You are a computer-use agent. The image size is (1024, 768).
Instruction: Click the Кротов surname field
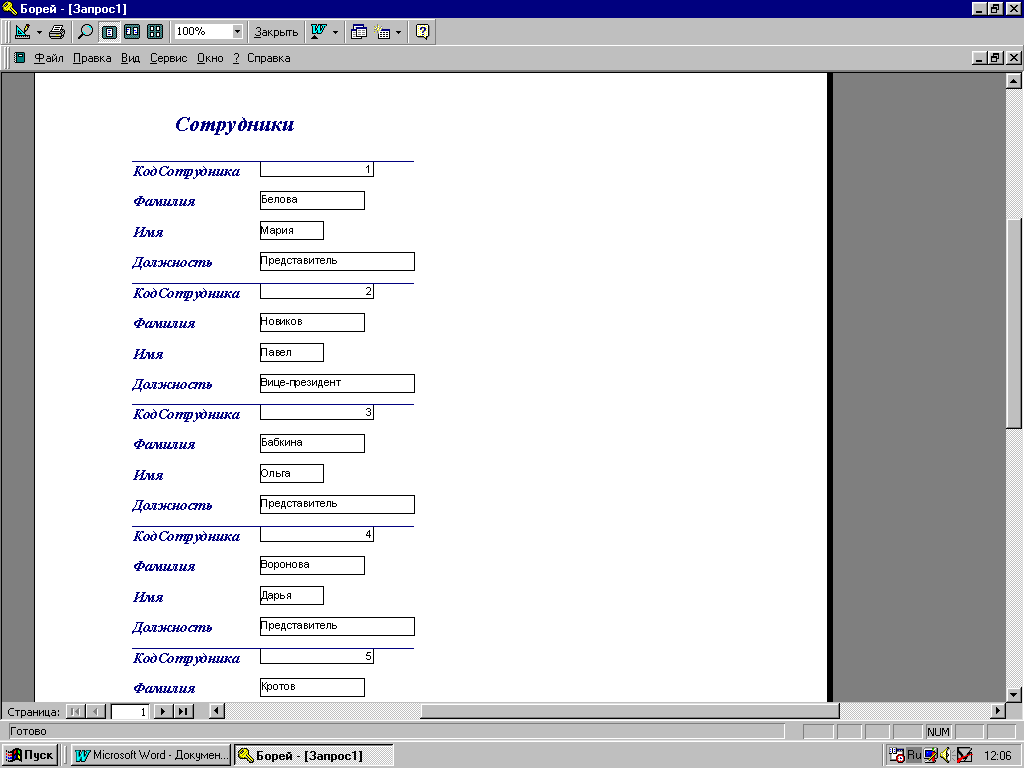point(312,687)
